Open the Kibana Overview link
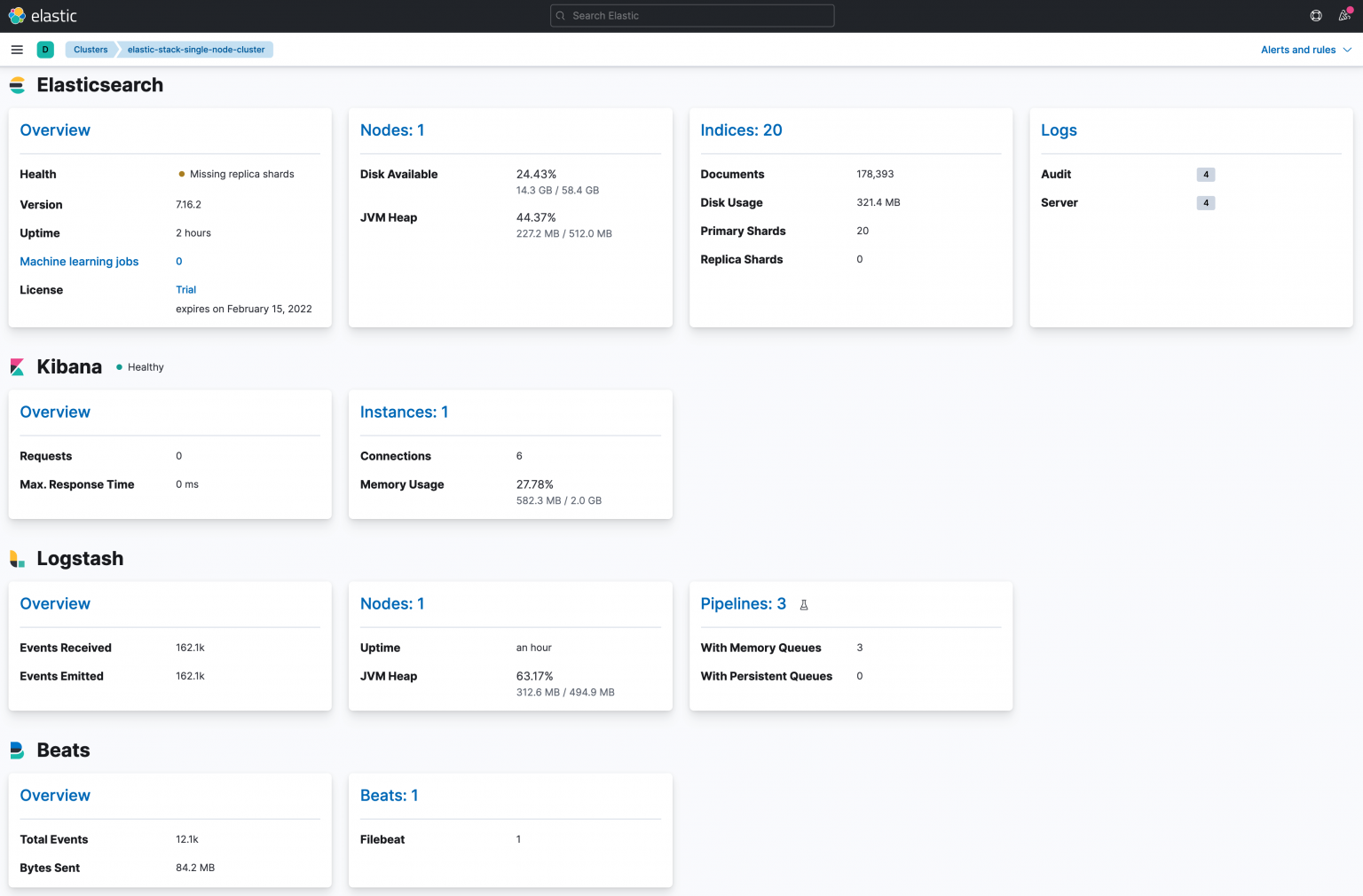Screen dimensions: 1363x896 coord(55,413)
